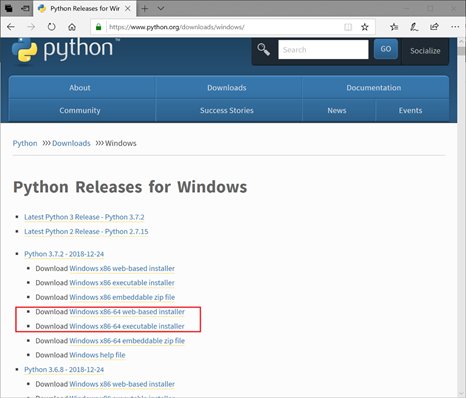Click set these tabs aside icon
The image size is (466, 398).
[x=25, y=8]
